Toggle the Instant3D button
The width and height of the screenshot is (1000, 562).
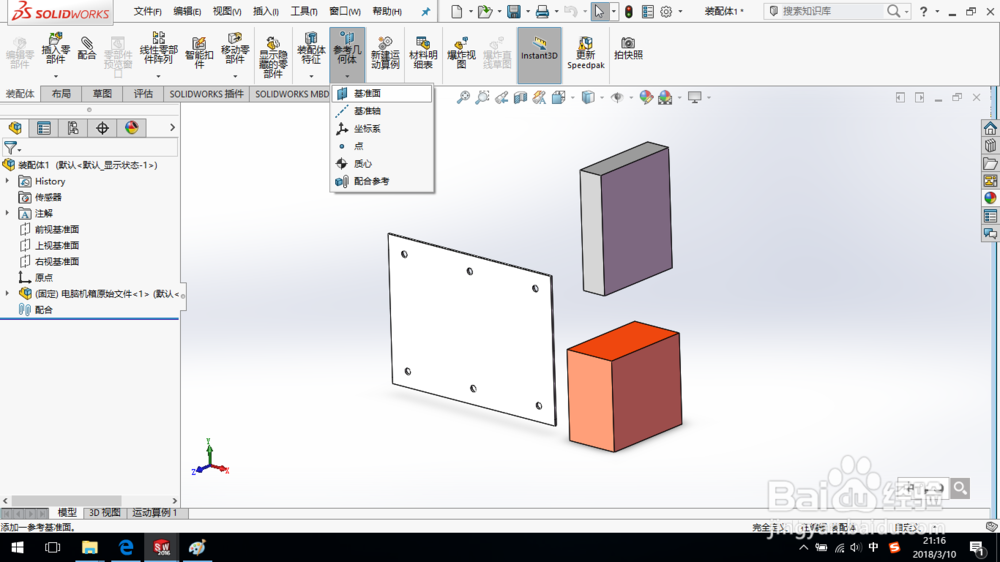pos(540,55)
